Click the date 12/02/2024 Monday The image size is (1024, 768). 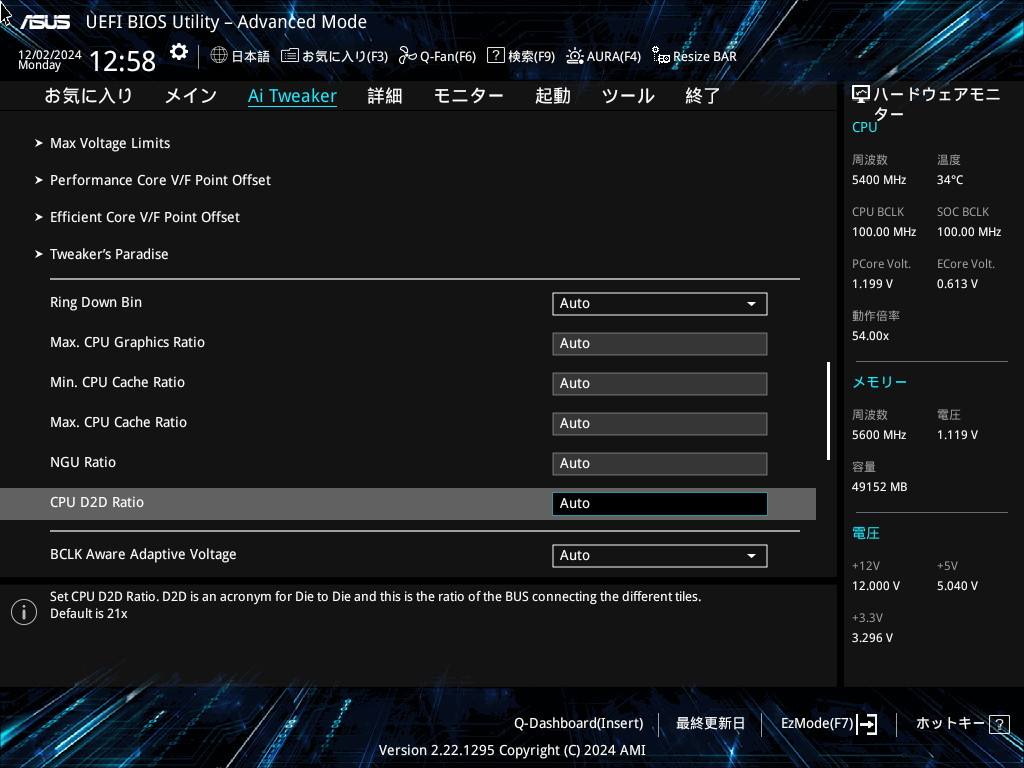click(x=50, y=59)
